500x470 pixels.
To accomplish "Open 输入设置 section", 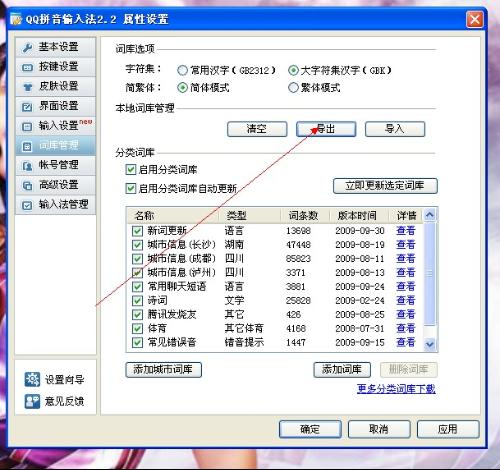I will pos(56,126).
